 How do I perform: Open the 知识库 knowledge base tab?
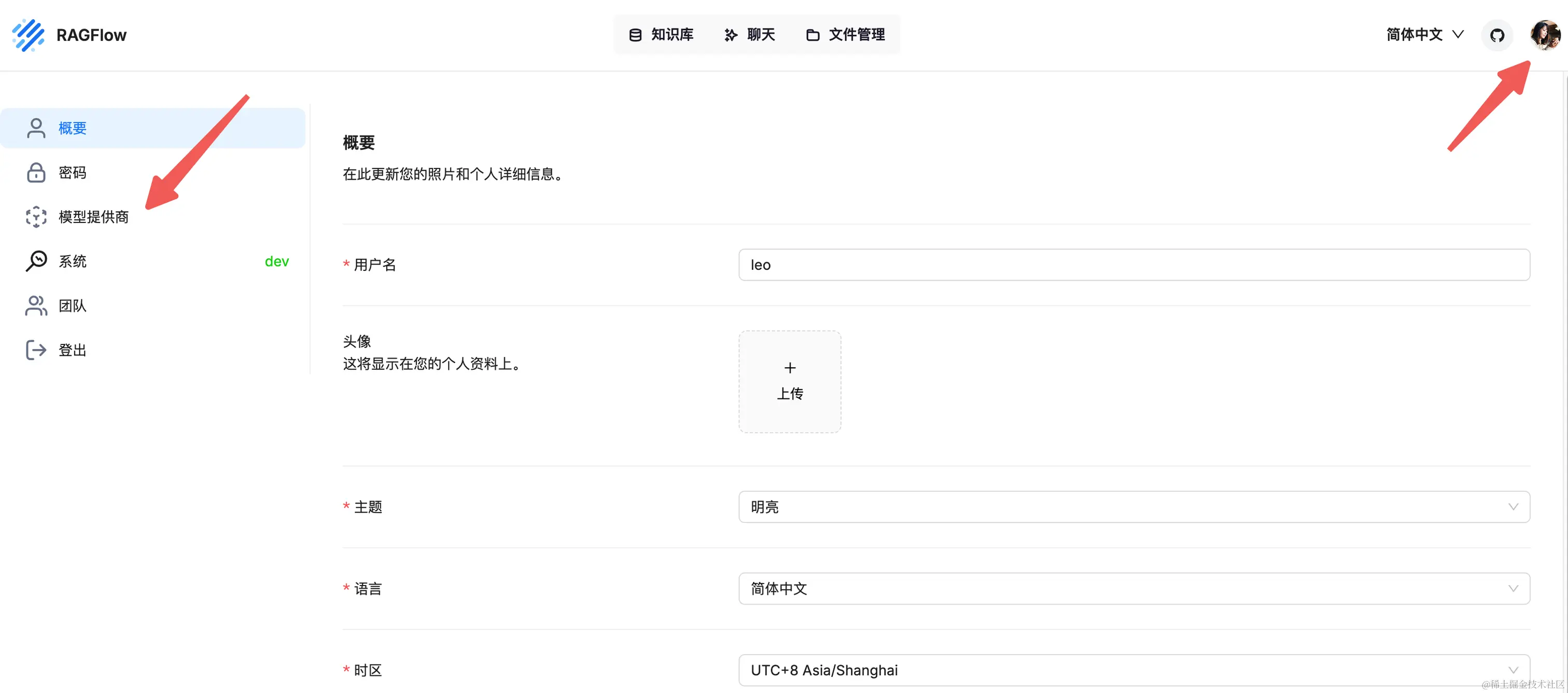[661, 35]
